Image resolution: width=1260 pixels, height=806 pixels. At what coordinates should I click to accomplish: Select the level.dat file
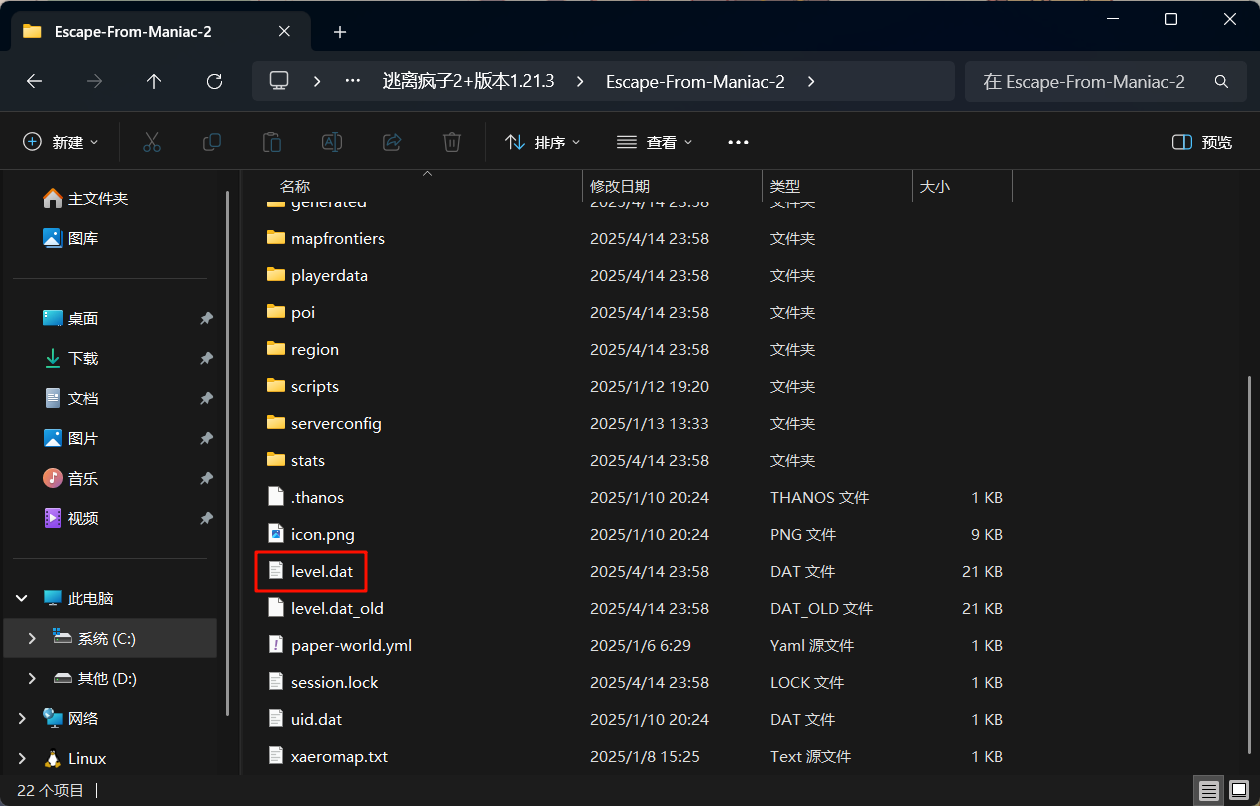pyautogui.click(x=321, y=572)
